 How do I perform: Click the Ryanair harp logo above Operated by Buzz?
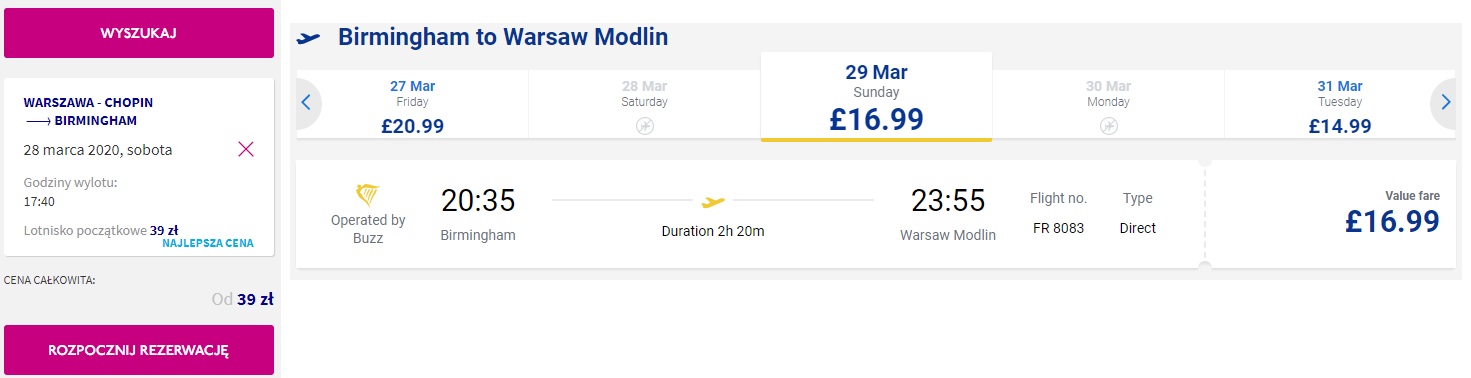click(x=368, y=196)
